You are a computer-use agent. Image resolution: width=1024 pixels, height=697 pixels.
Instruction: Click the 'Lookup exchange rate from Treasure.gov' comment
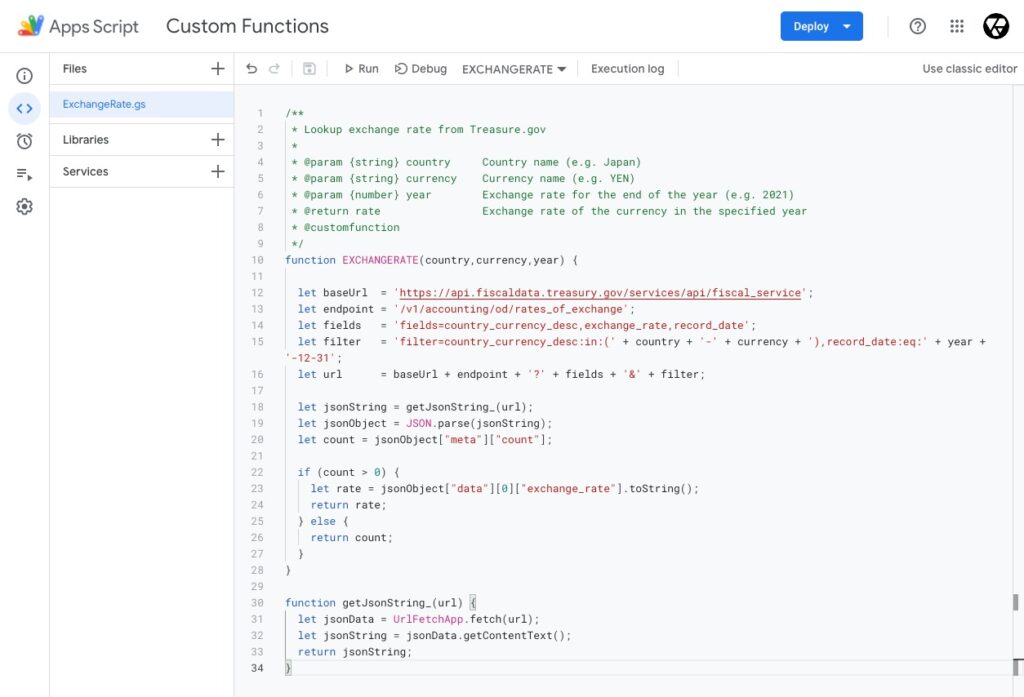pos(424,129)
